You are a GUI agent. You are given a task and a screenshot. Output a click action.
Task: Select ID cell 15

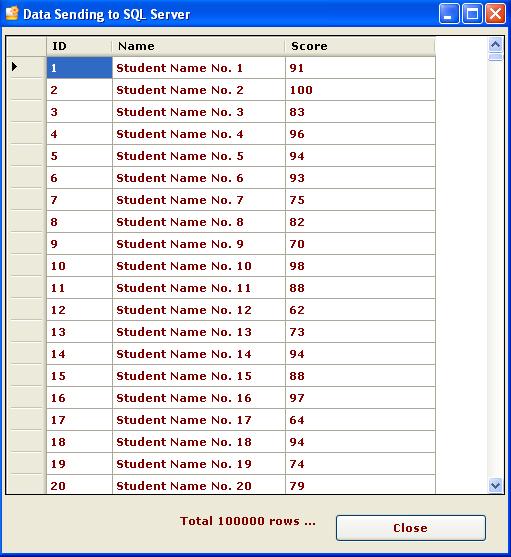[x=79, y=376]
